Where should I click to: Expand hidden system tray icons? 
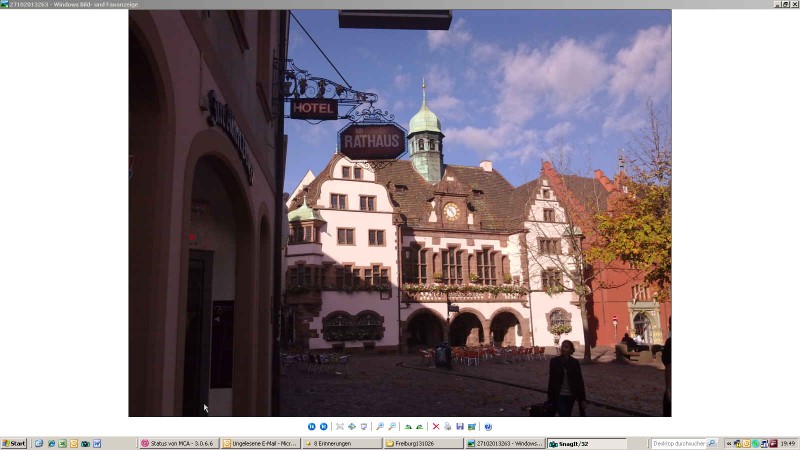click(x=728, y=443)
